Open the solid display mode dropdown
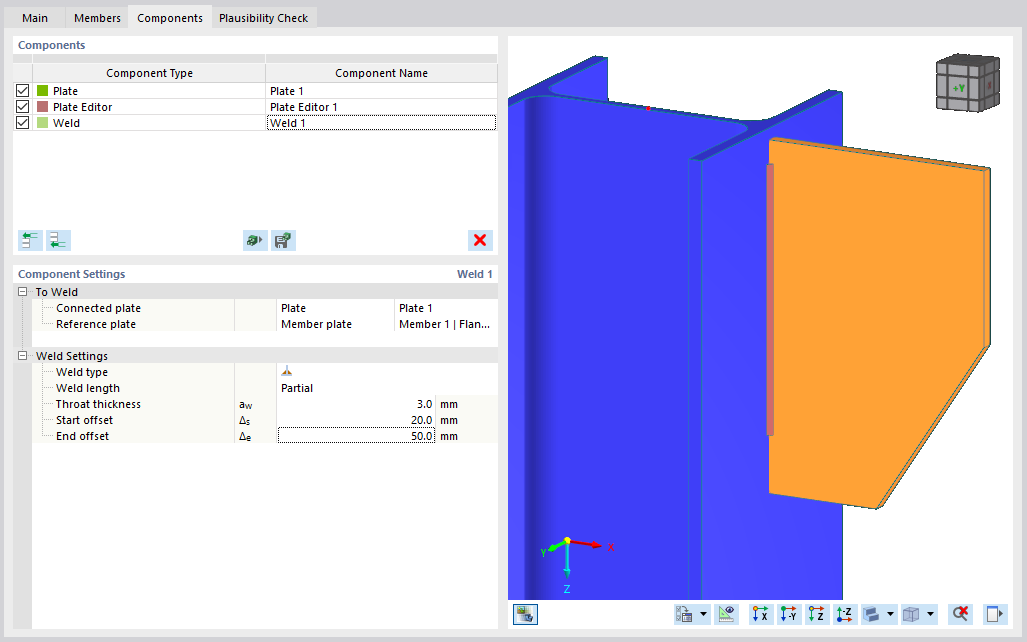The height and width of the screenshot is (642, 1027). coord(890,614)
